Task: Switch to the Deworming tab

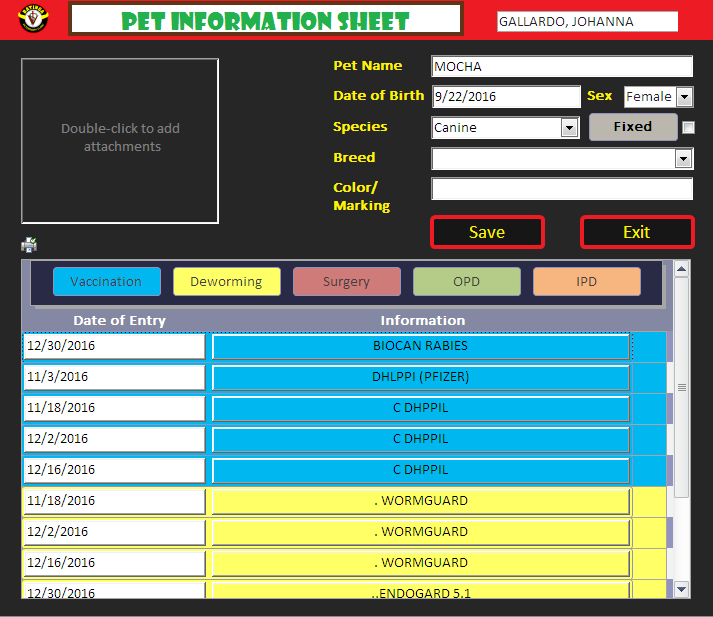Action: (x=226, y=282)
